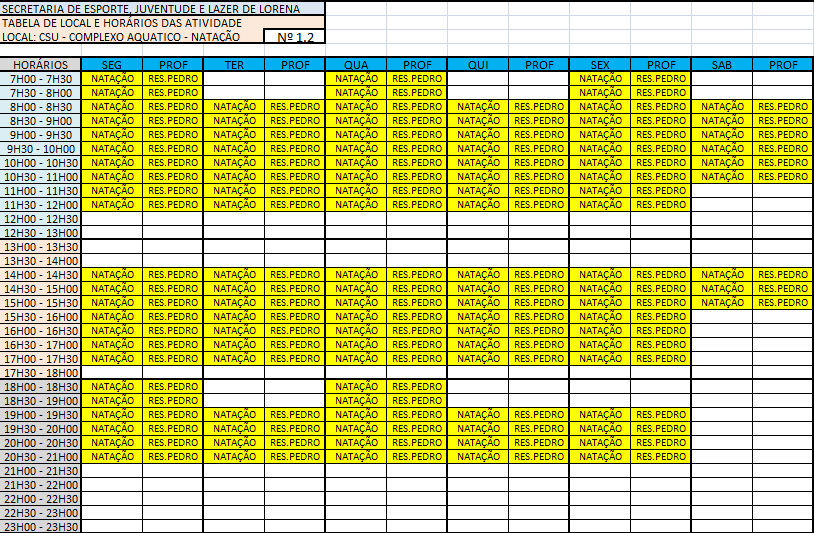Click TER NATAÇÃO cell at 9H00 - 9H30
The width and height of the screenshot is (814, 533).
(234, 135)
